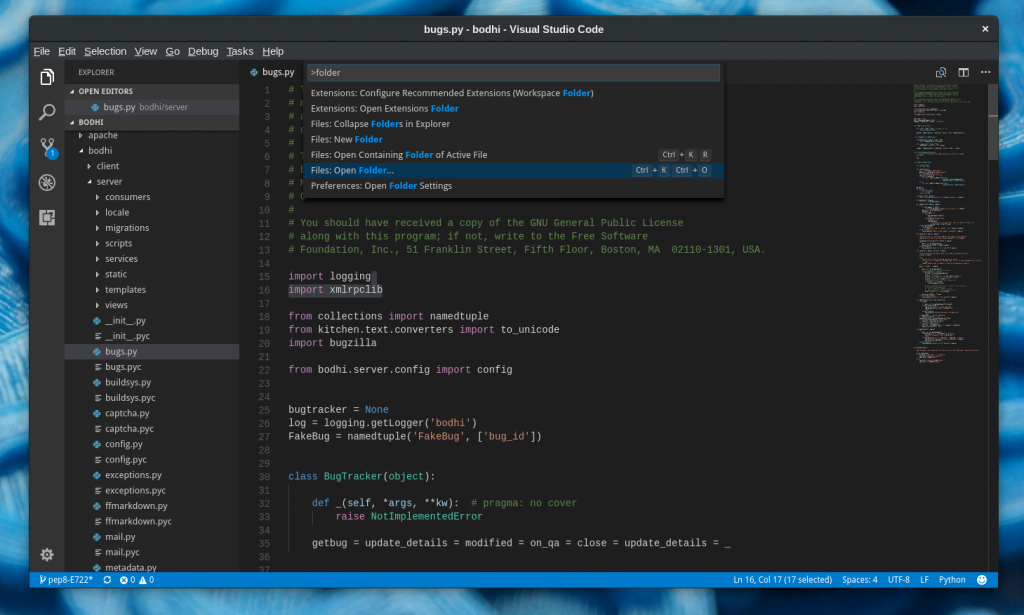Open the settings gear at bottom of sidebar
The height and width of the screenshot is (615, 1024).
coord(46,554)
